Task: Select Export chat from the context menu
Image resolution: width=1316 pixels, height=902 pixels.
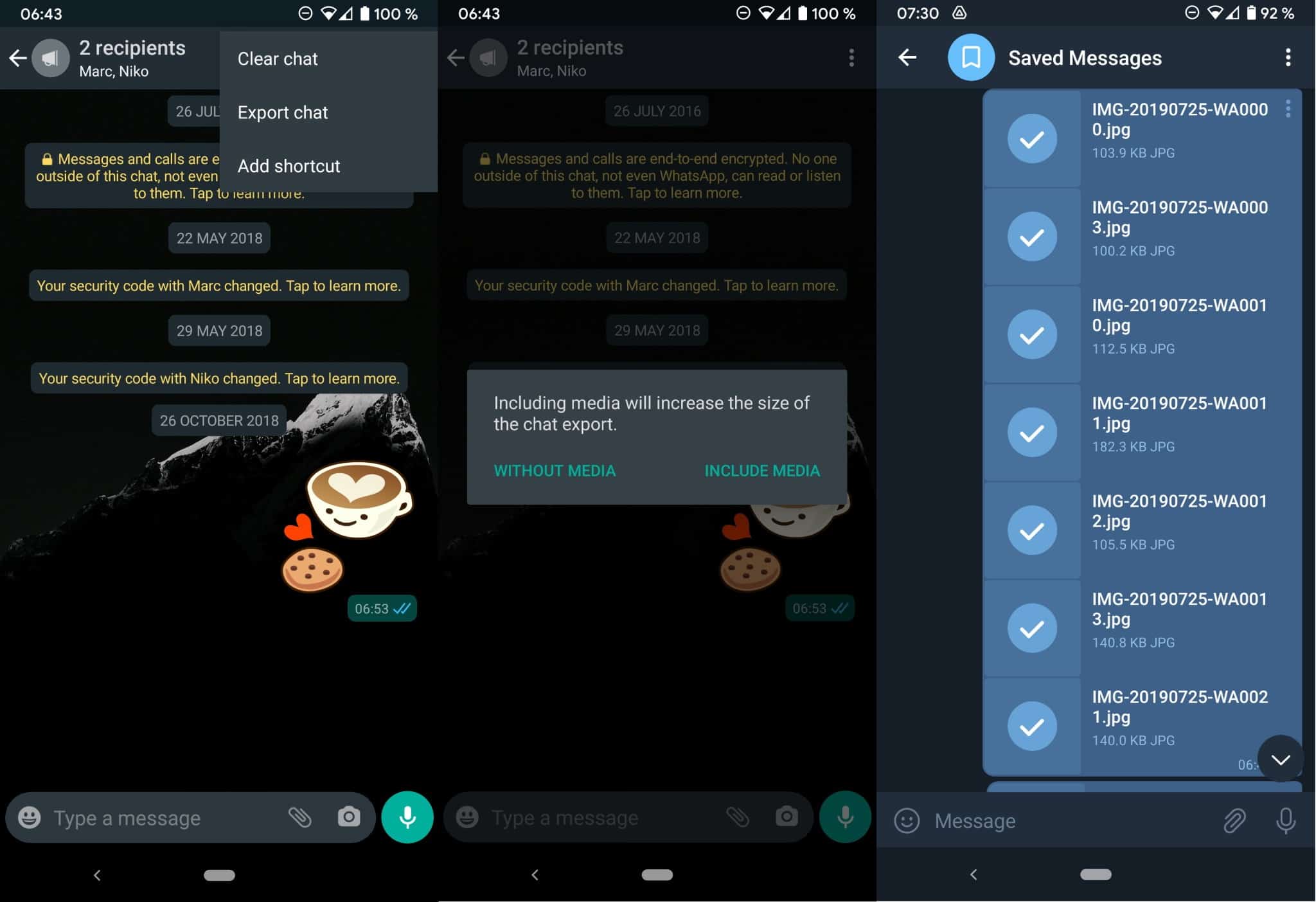Action: (x=283, y=112)
